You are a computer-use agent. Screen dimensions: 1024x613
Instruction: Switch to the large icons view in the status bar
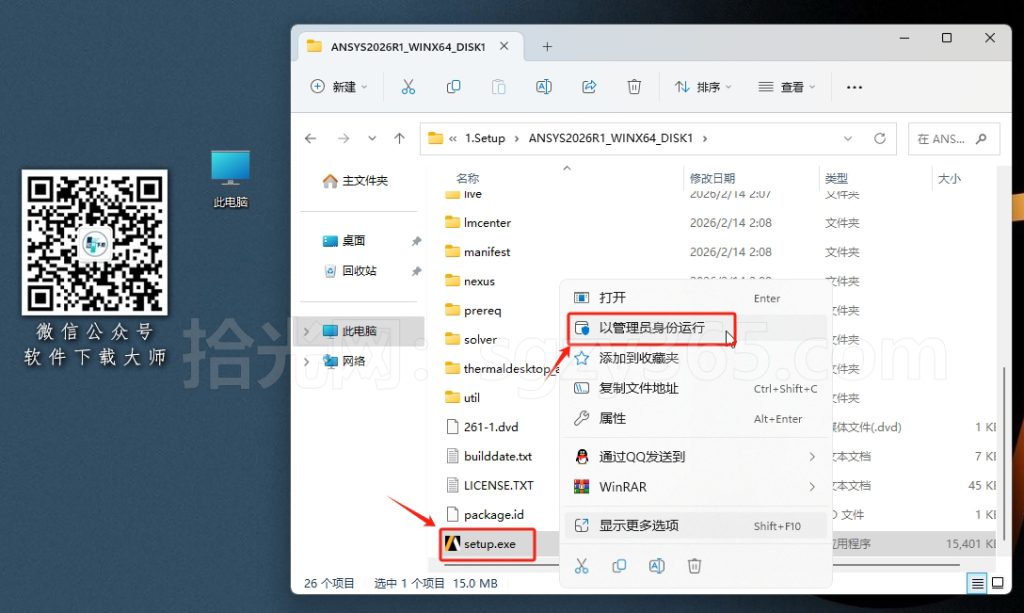click(998, 583)
